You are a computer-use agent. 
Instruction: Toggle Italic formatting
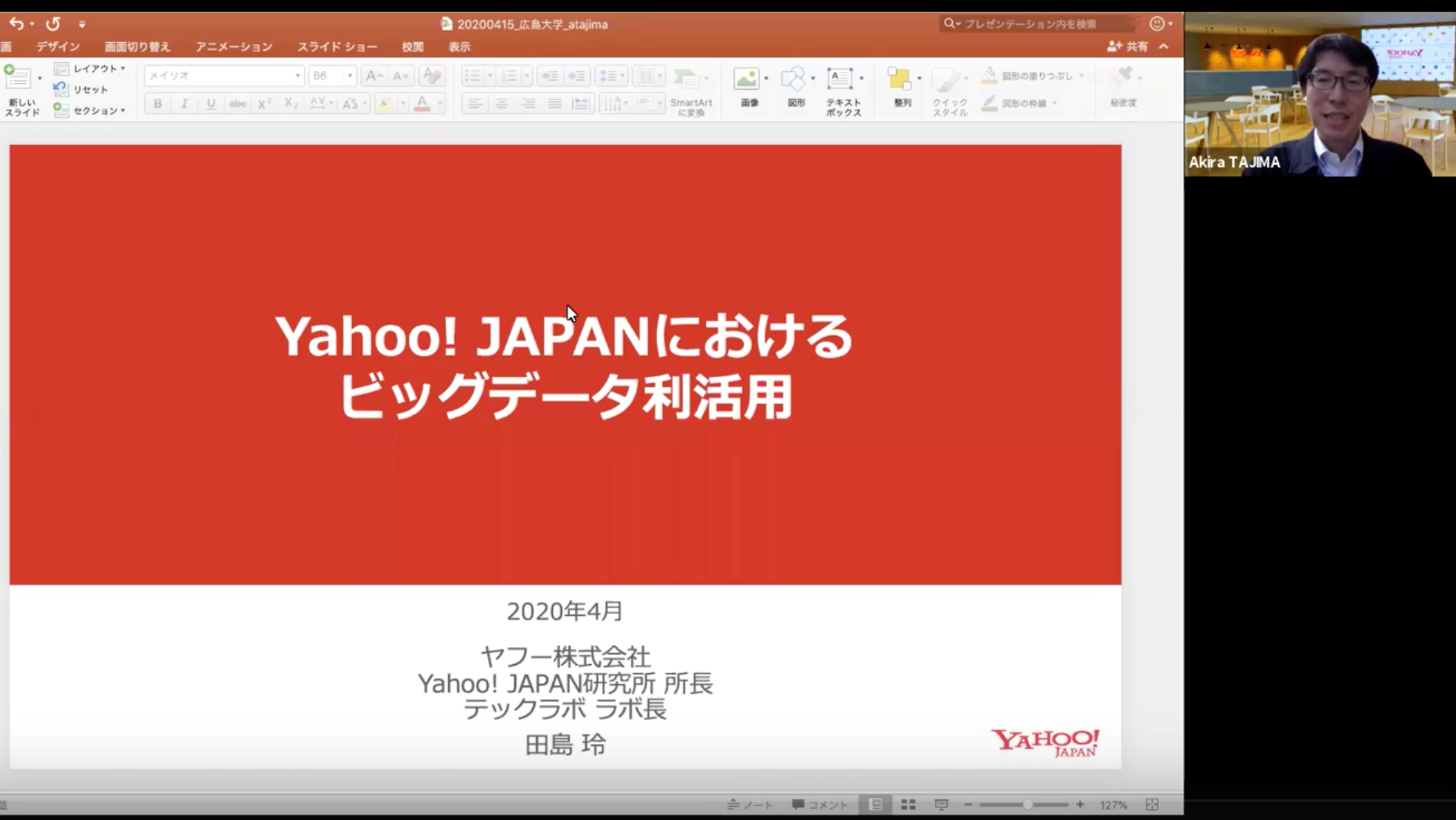point(184,103)
